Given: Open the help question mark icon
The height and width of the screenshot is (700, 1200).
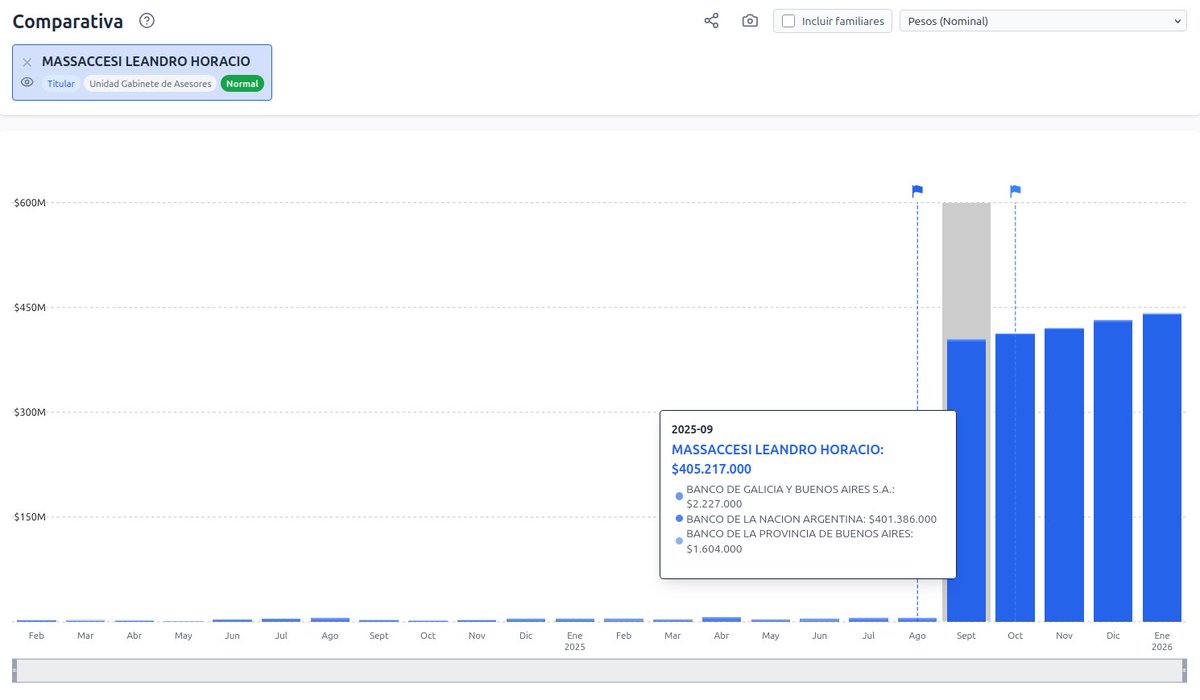Looking at the screenshot, I should click(x=147, y=20).
